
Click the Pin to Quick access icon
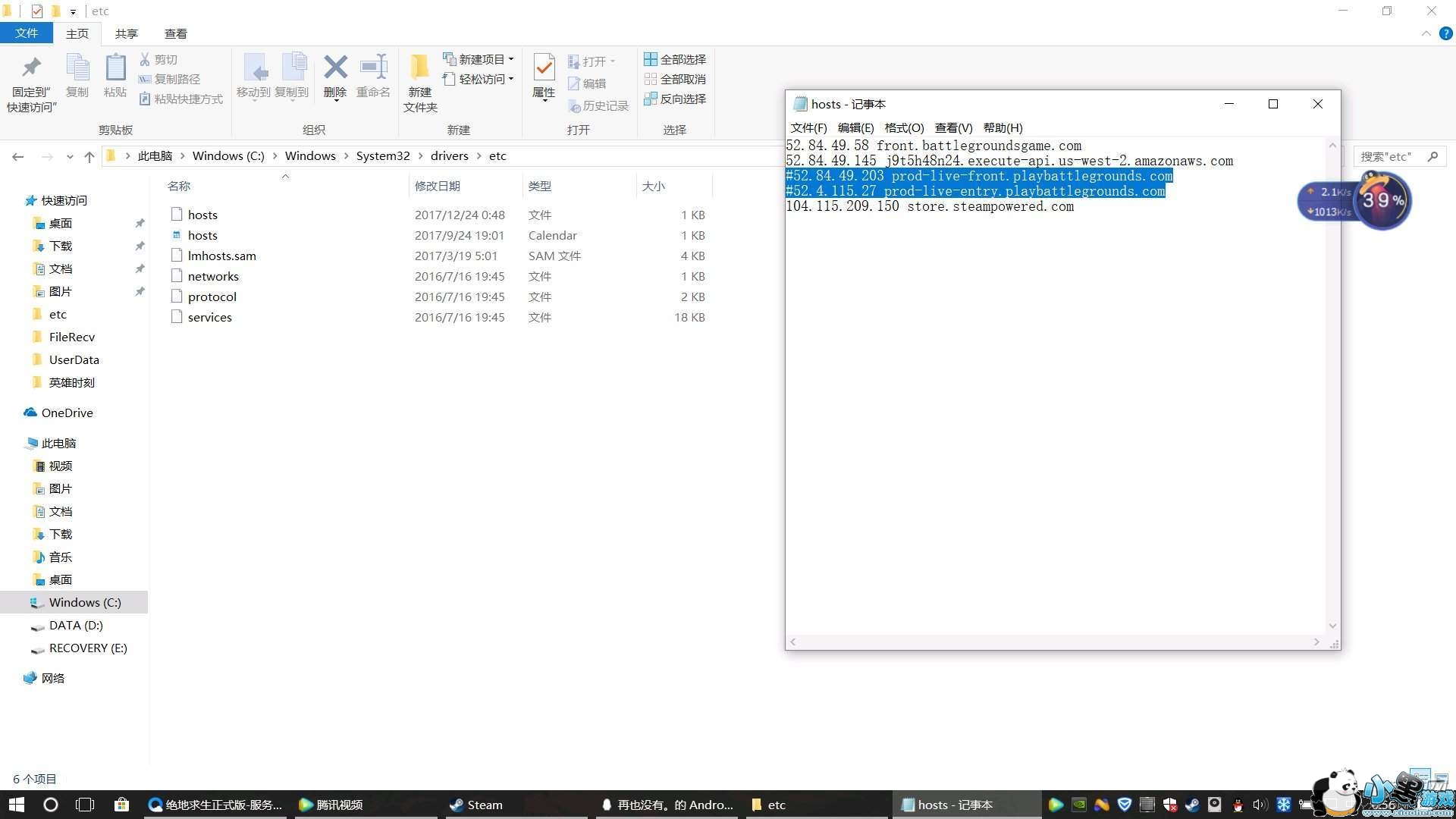point(31,68)
